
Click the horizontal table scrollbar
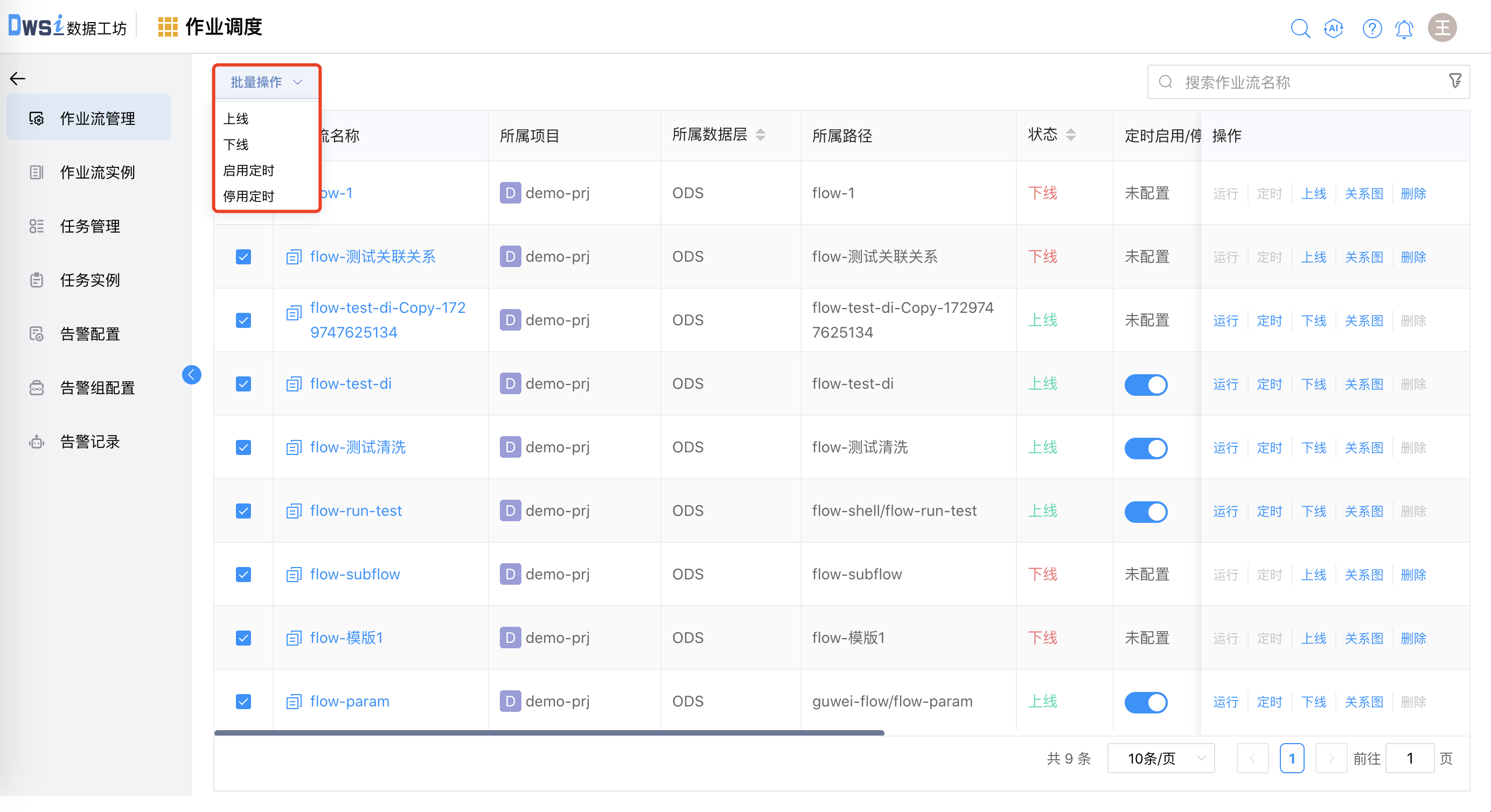(549, 733)
